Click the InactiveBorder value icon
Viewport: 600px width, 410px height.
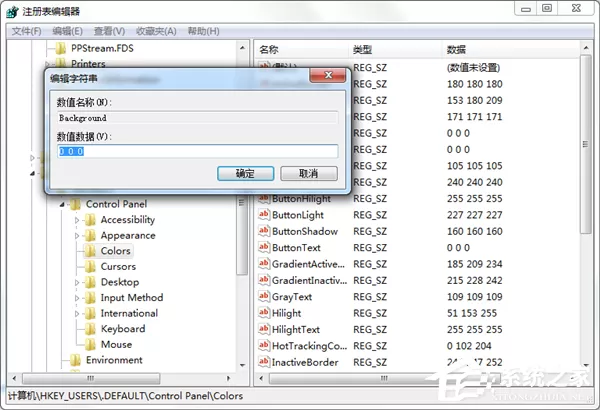tap(264, 362)
